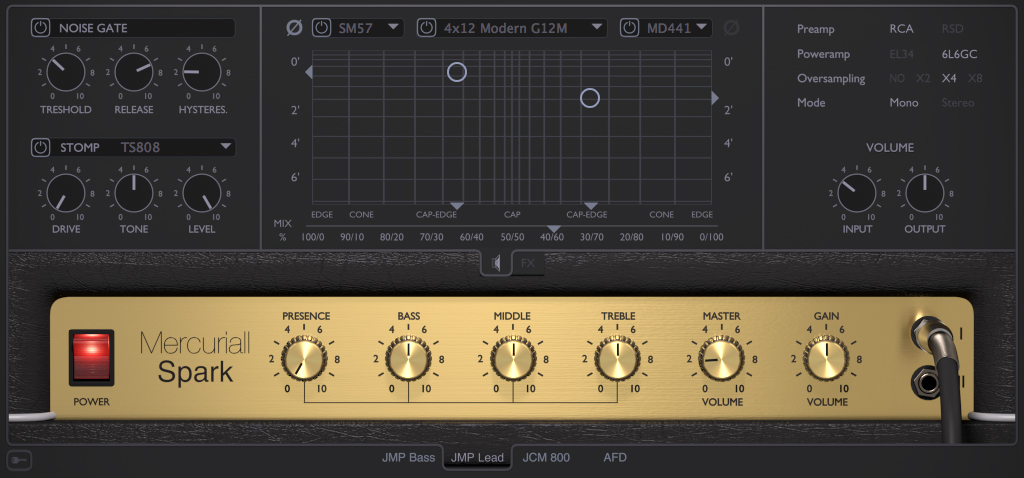Choose RCA preamp tube

pyautogui.click(x=901, y=29)
